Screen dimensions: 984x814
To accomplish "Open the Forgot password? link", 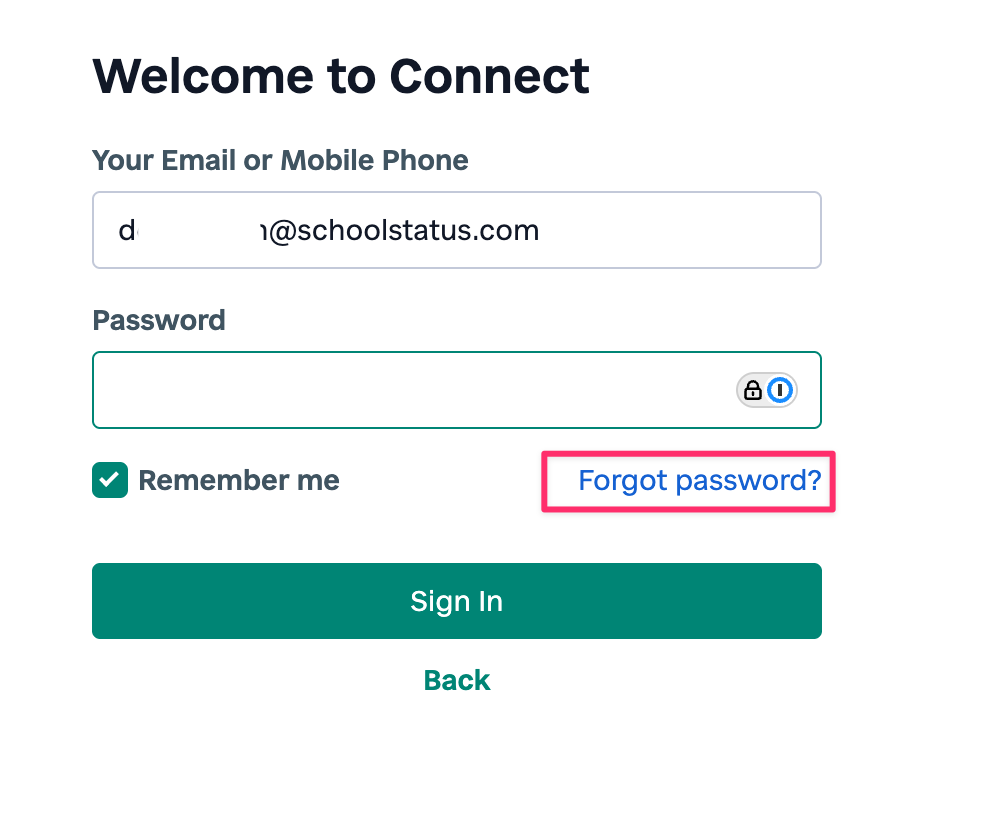I will coord(699,481).
